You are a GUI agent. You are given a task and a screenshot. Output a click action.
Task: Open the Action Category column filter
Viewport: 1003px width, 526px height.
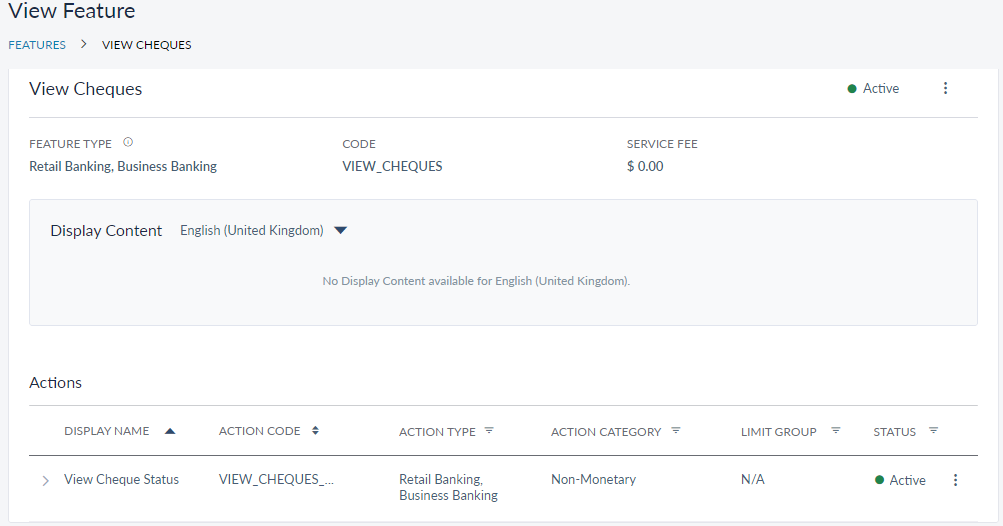pyautogui.click(x=676, y=431)
